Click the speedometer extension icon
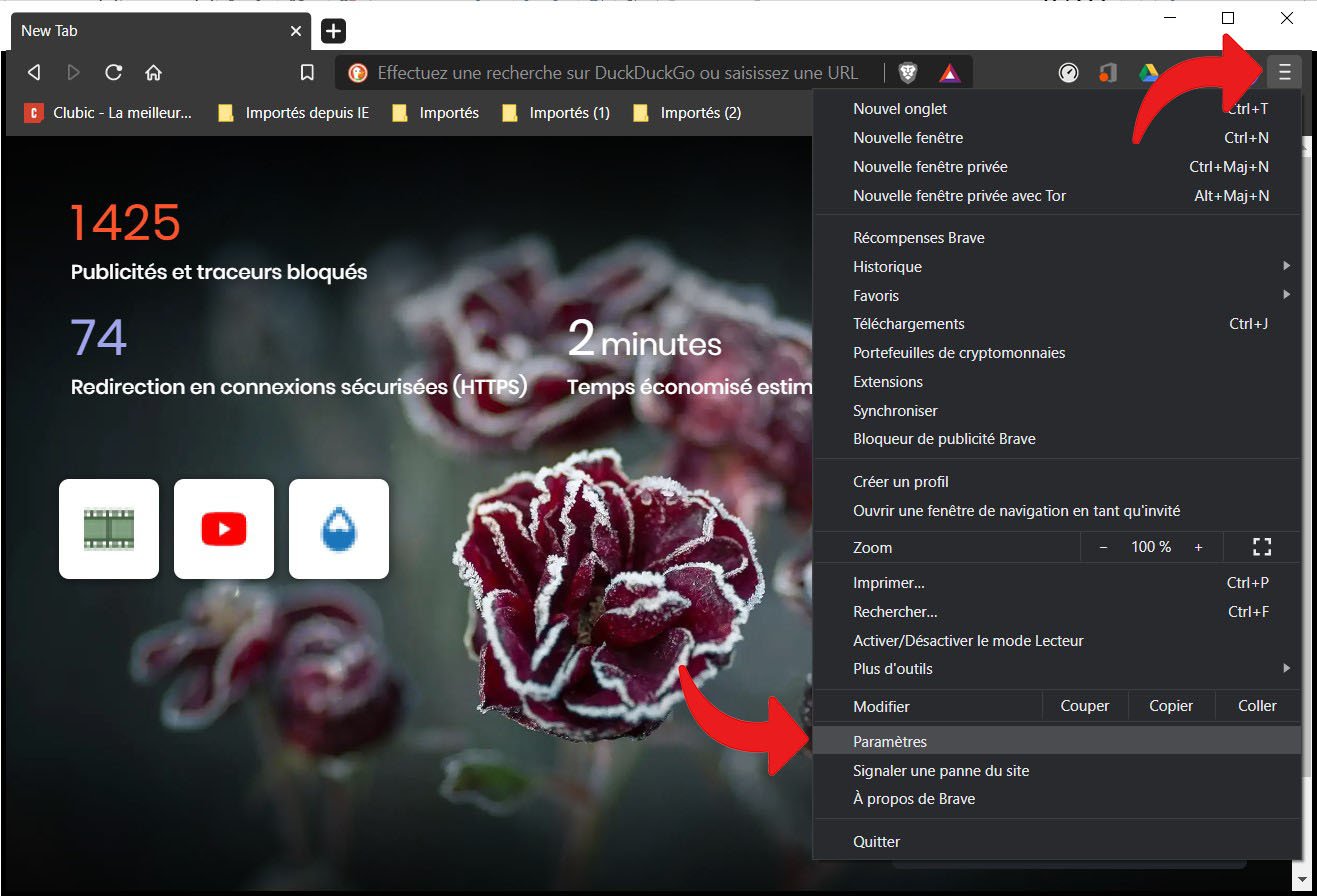This screenshot has width=1317, height=896. [x=1069, y=73]
